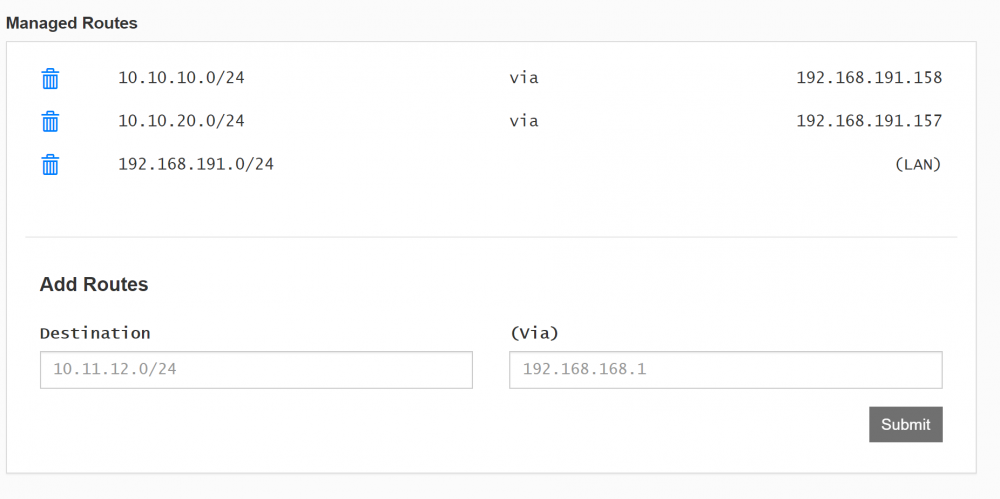1000x499 pixels.
Task: Click the (Via) field label
Action: [x=534, y=333]
